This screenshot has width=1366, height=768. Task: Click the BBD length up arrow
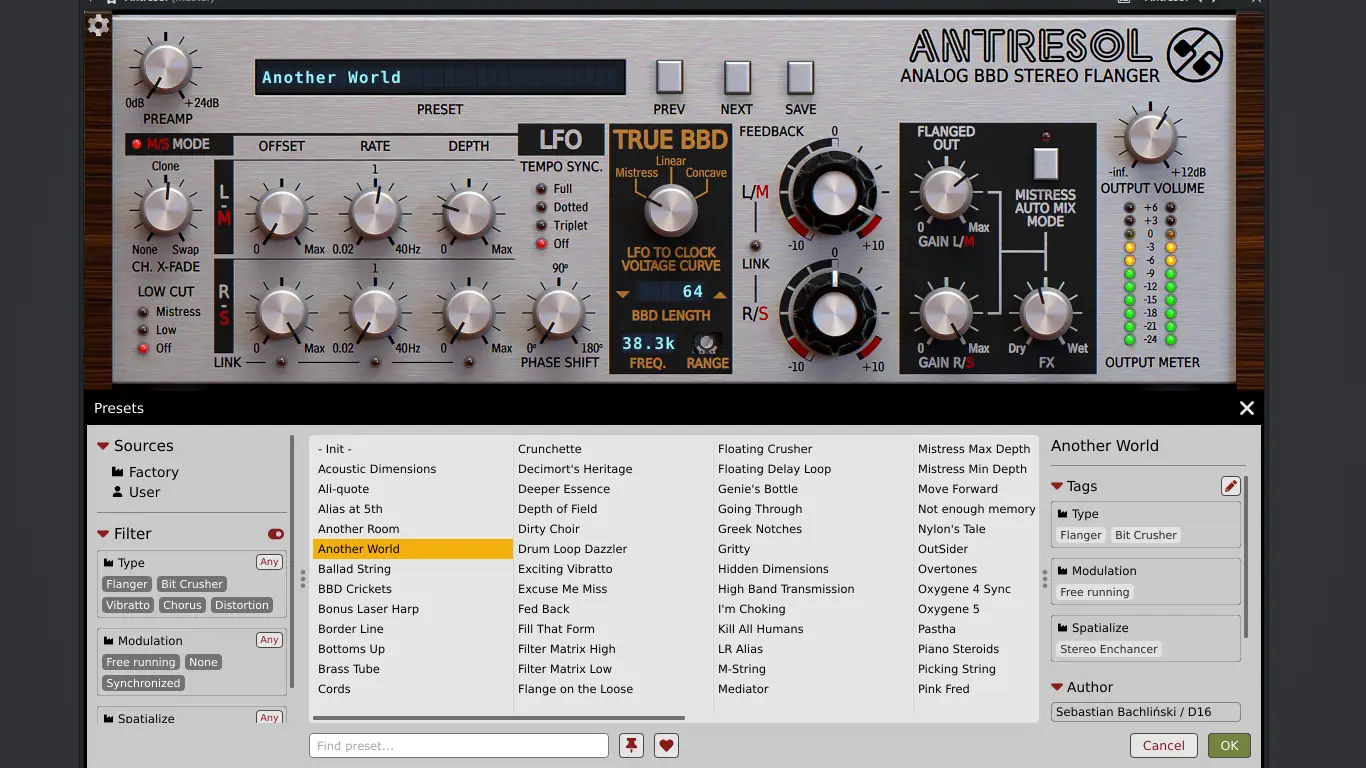tap(720, 294)
